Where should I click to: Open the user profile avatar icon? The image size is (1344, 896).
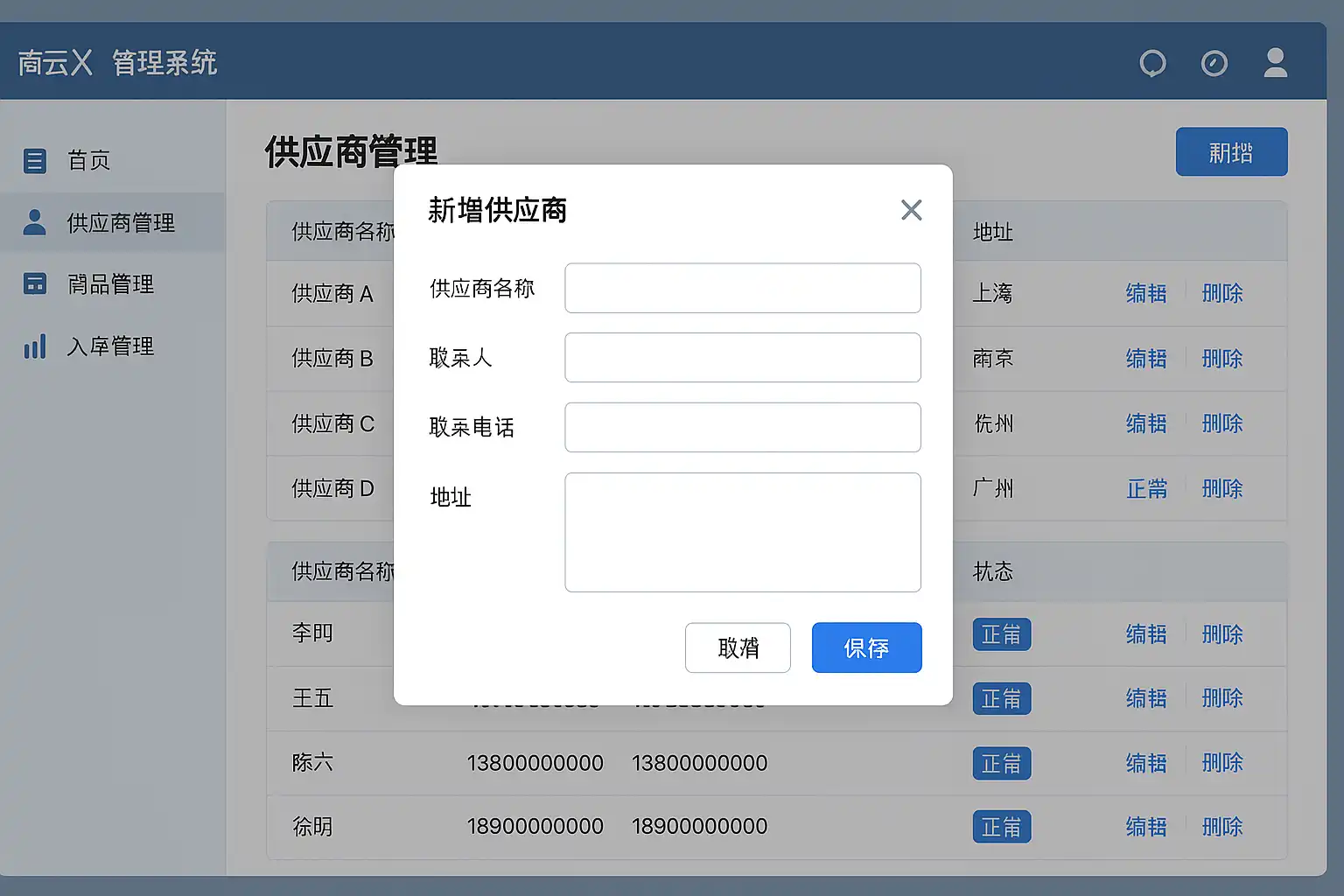tap(1276, 63)
